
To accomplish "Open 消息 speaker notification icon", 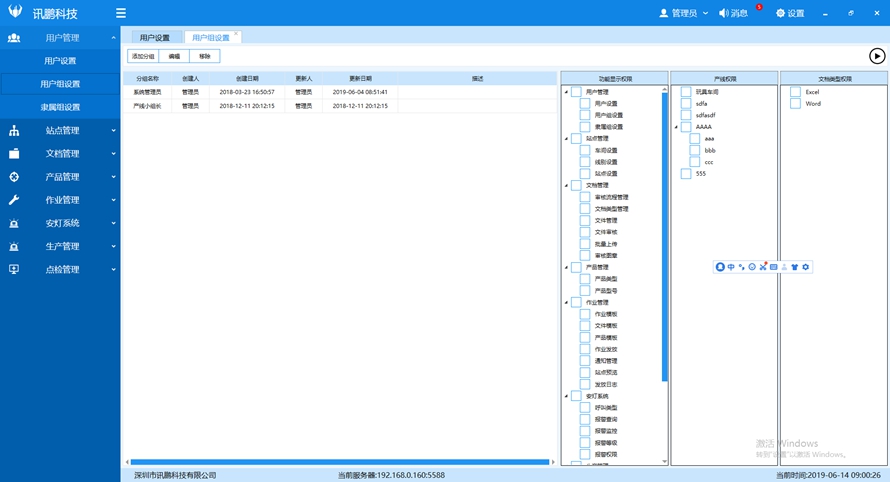I will point(723,13).
